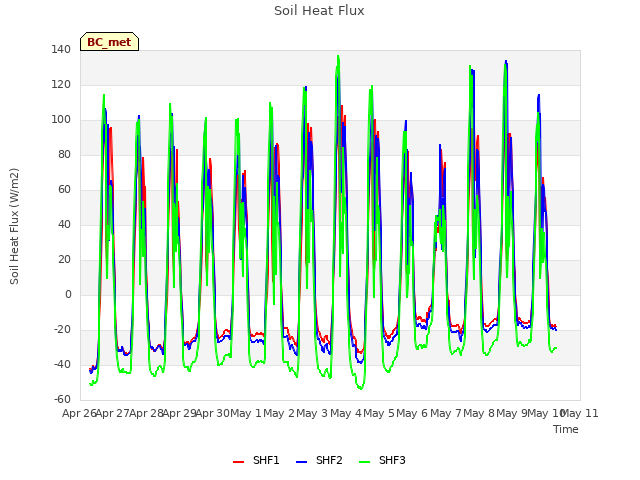640x480 pixels.
Task: Select the Soil Heat Flux chart title
Action: [319, 11]
